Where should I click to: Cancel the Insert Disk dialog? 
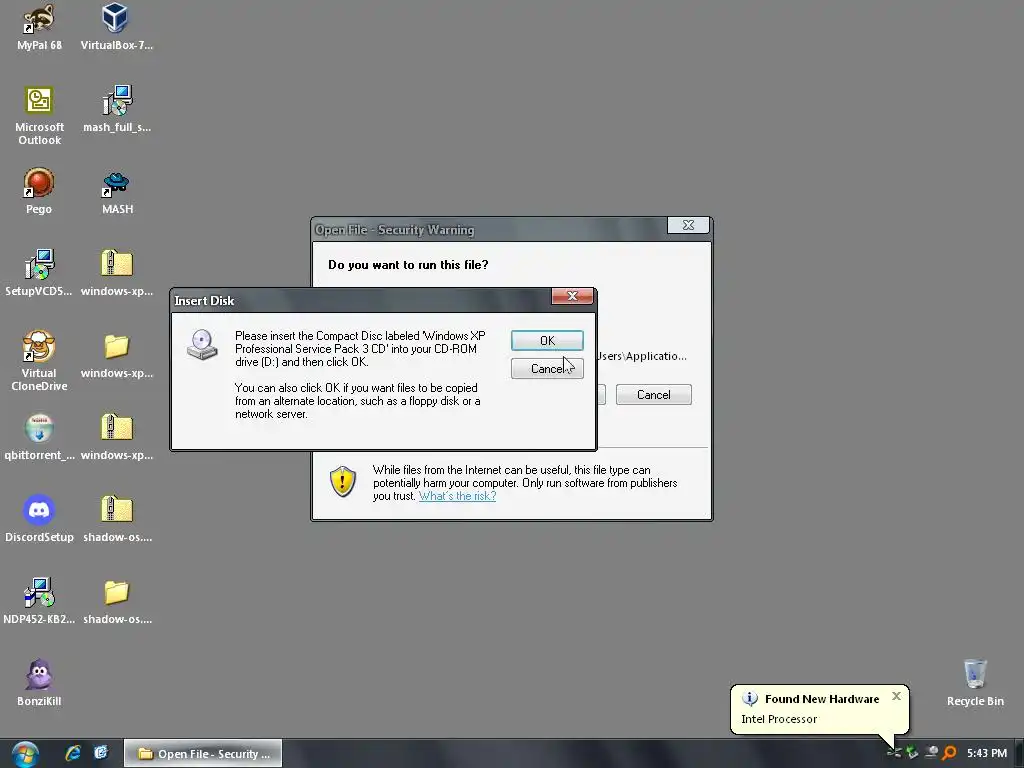click(547, 368)
